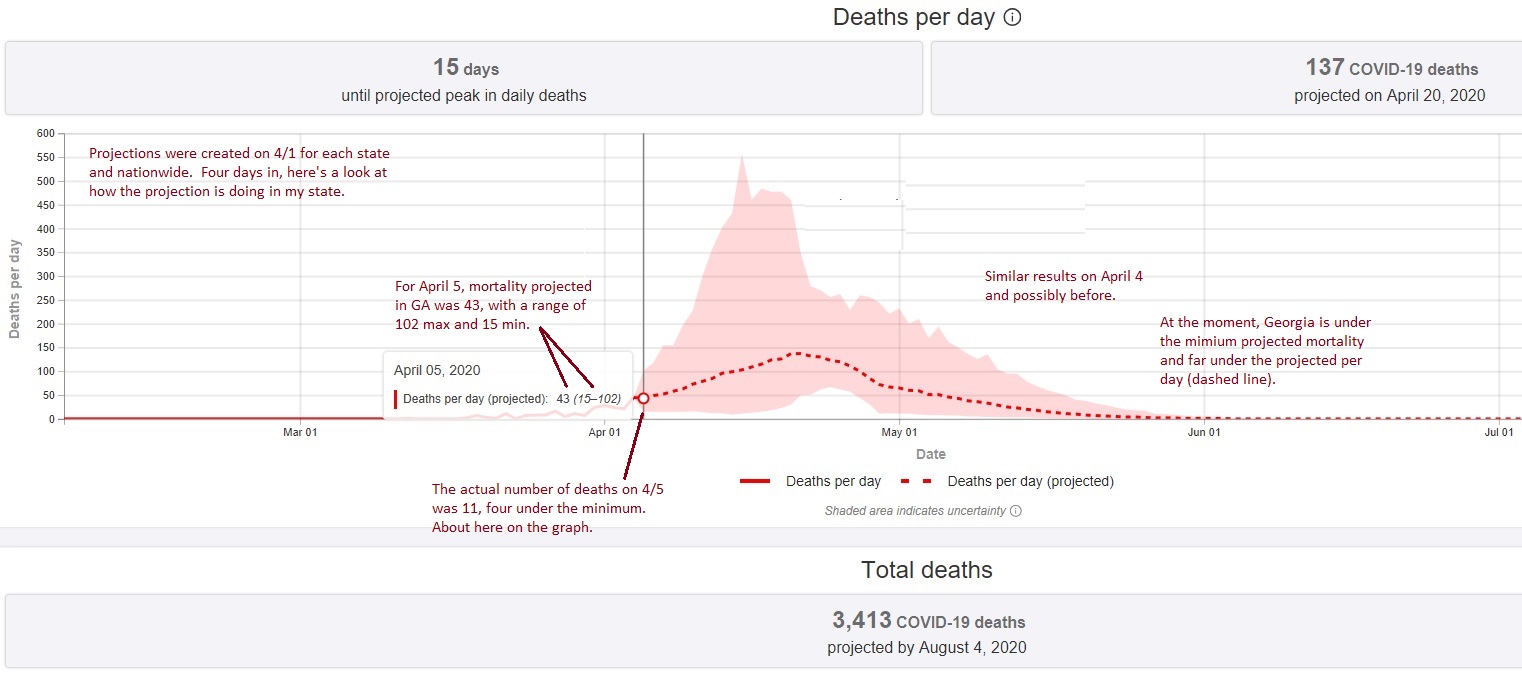Click the info icon beside the Deaths per day title

pos(1012,18)
